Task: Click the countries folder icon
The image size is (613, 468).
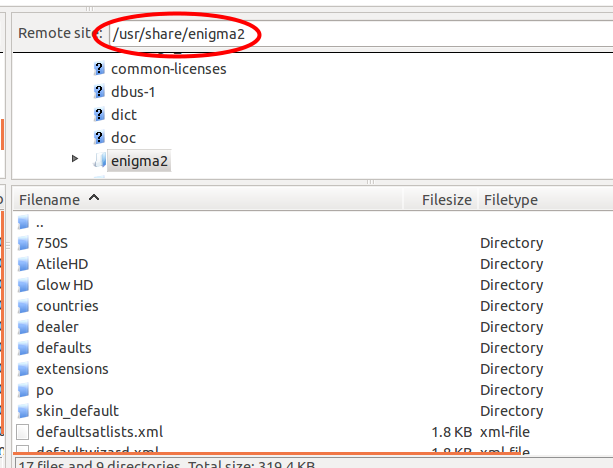Action: pyautogui.click(x=23, y=306)
